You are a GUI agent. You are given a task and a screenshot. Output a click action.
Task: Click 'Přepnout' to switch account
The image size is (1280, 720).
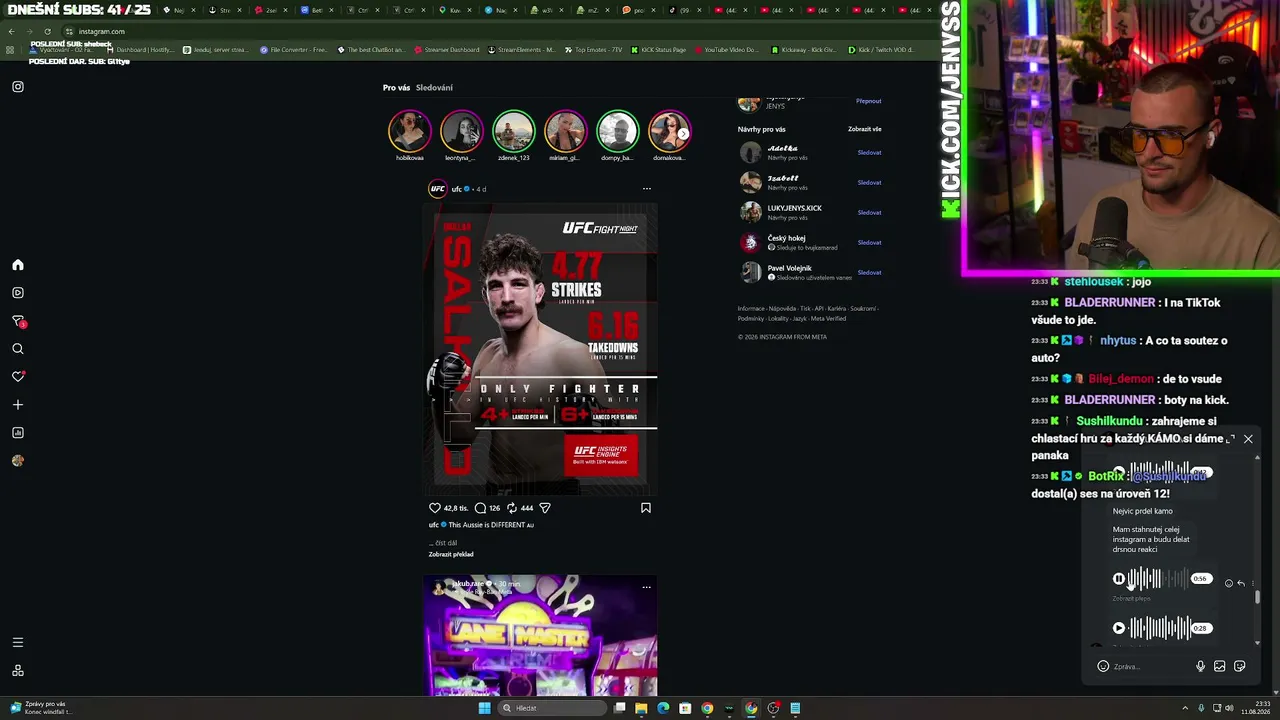[x=869, y=101]
